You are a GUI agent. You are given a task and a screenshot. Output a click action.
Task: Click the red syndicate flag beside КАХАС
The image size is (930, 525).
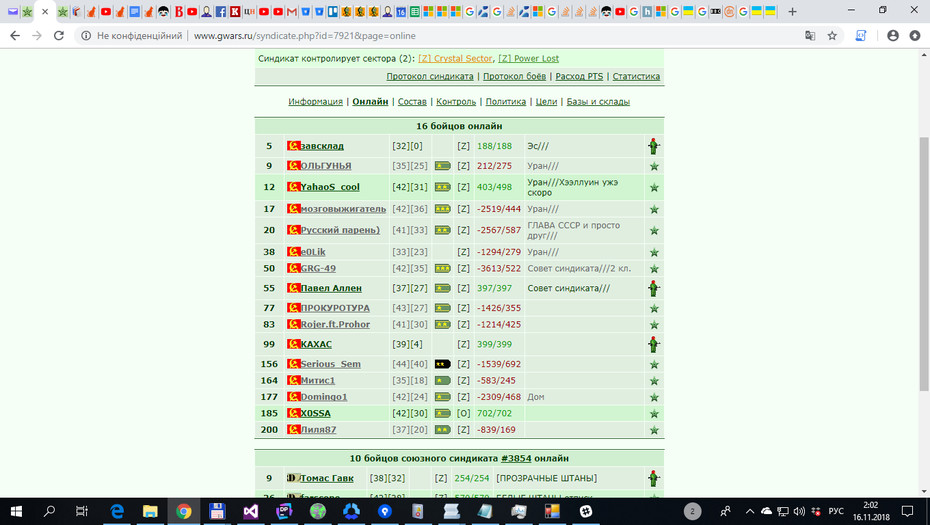294,344
